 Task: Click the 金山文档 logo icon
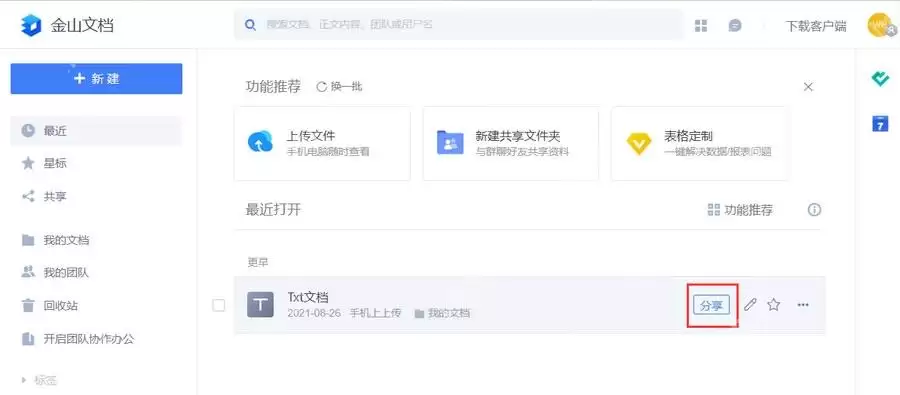[x=31, y=26]
